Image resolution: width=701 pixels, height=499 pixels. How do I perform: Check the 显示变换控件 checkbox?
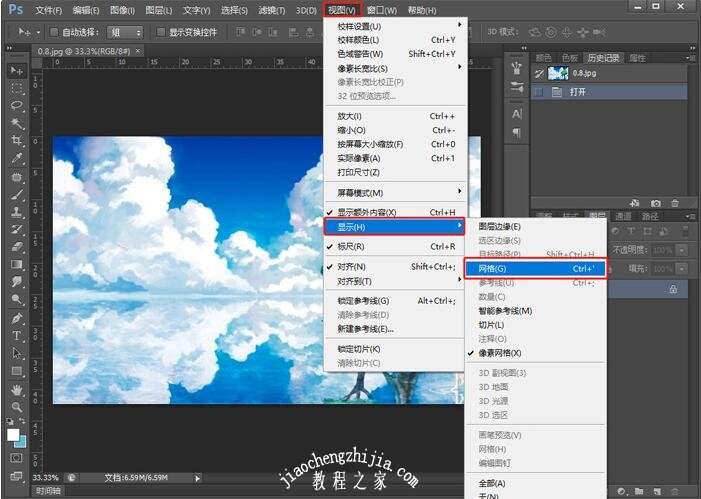coord(161,32)
